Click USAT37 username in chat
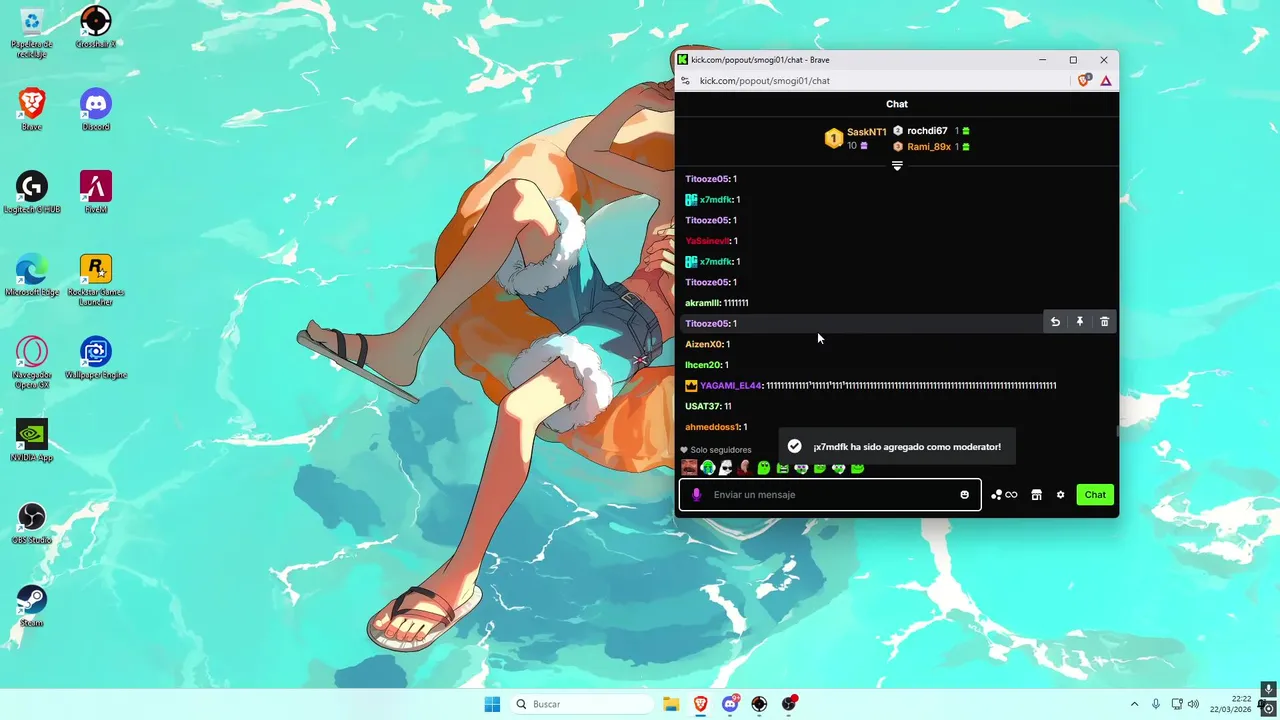The image size is (1280, 720). [703, 407]
